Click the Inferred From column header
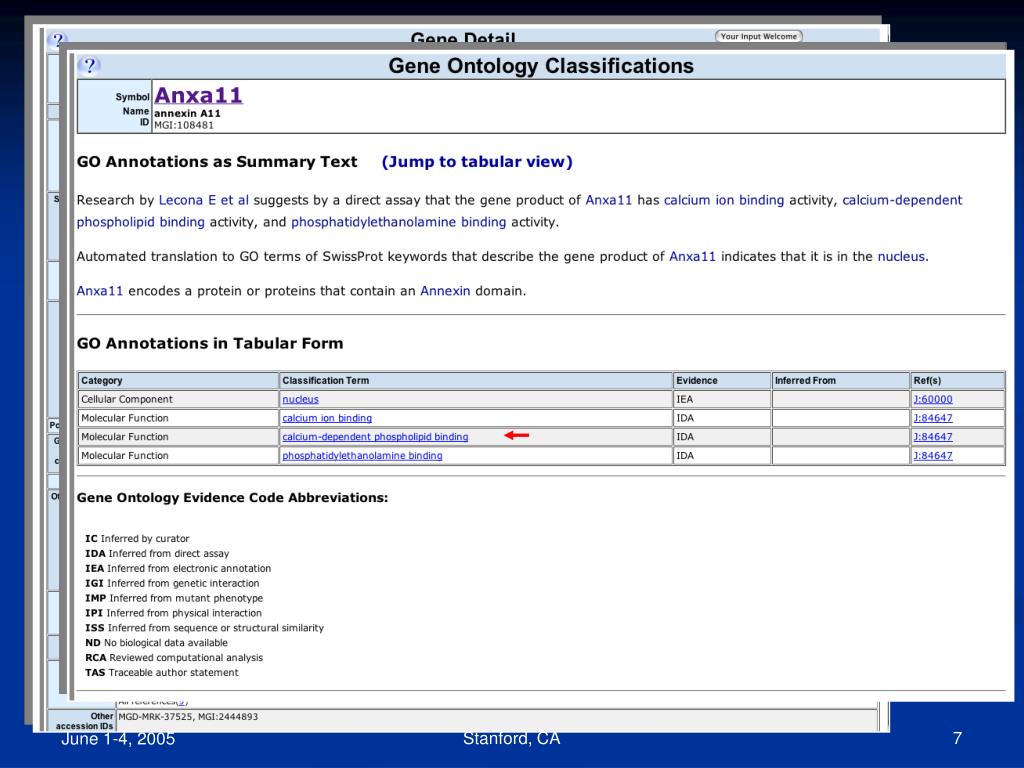This screenshot has width=1024, height=768. [840, 381]
